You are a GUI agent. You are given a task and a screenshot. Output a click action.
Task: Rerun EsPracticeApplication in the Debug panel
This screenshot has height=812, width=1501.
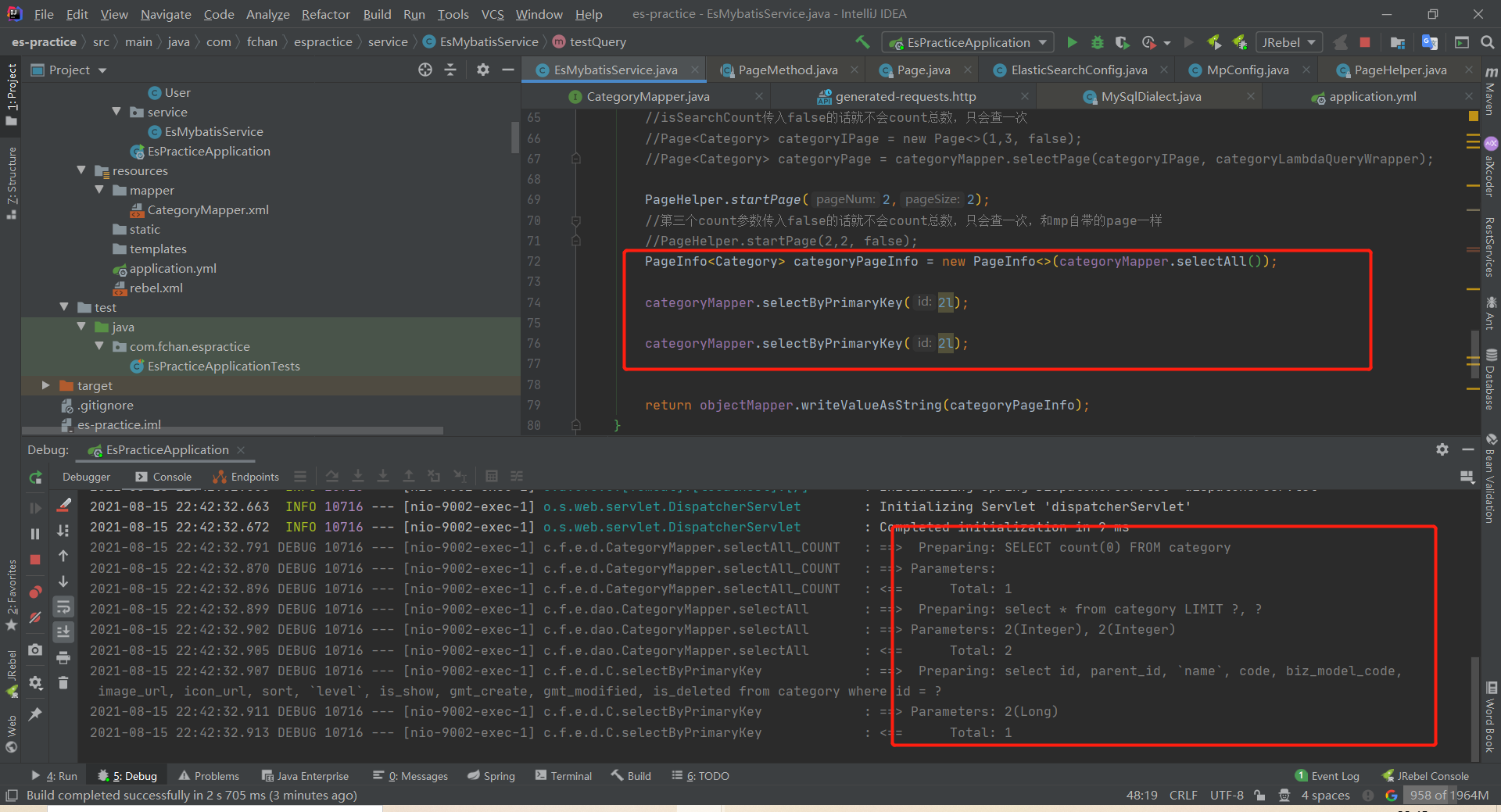[x=35, y=477]
